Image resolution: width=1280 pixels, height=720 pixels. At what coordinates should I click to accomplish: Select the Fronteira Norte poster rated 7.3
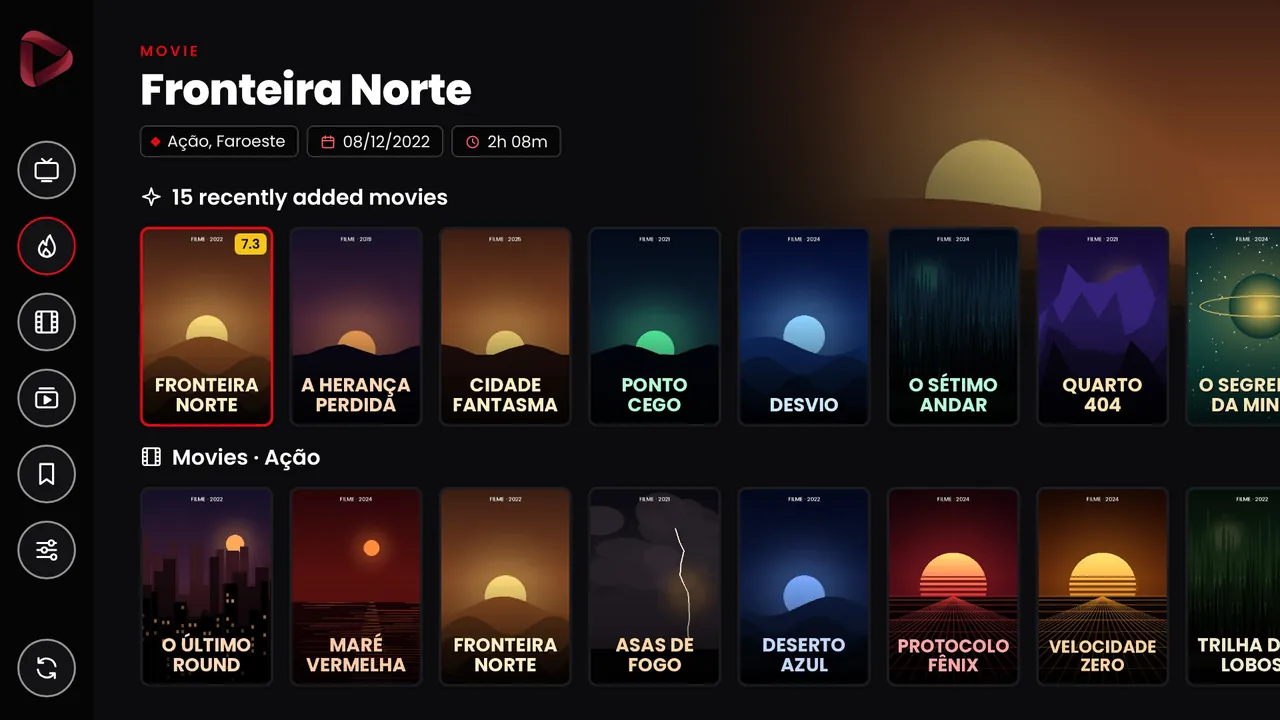[207, 326]
